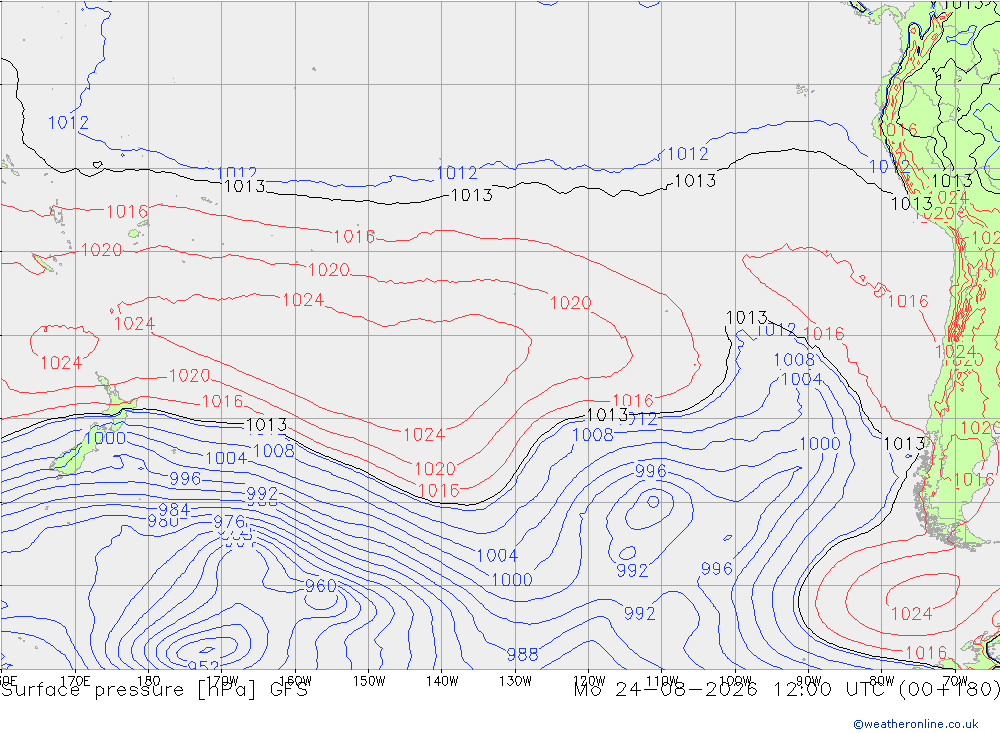
Task: Select the 'Mo 24-08-2026 12:00 UTC' timestamp
Action: pos(731,690)
